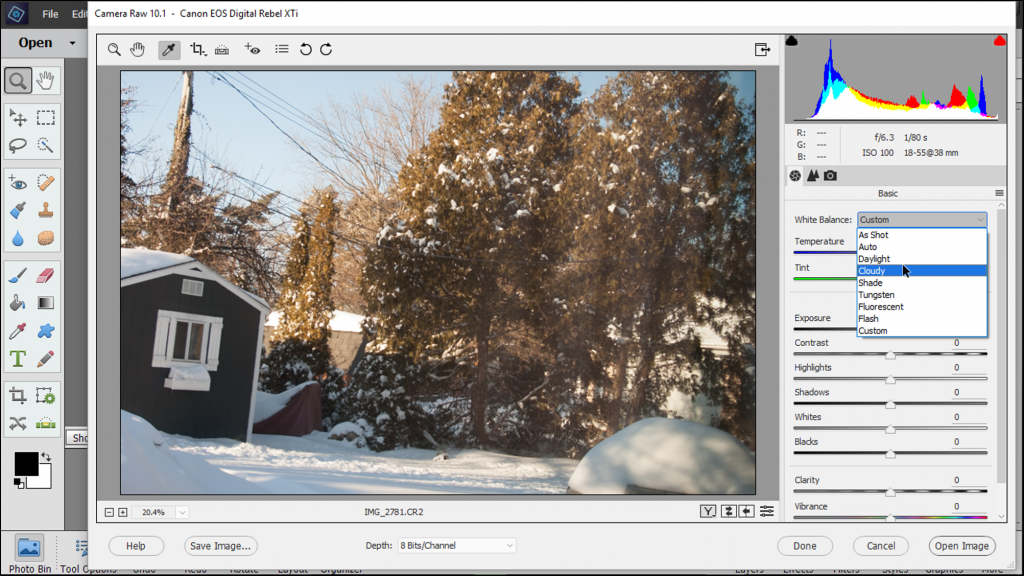This screenshot has height=576, width=1024.
Task: Open Camera Raw preferences dialog
Action: point(281,49)
